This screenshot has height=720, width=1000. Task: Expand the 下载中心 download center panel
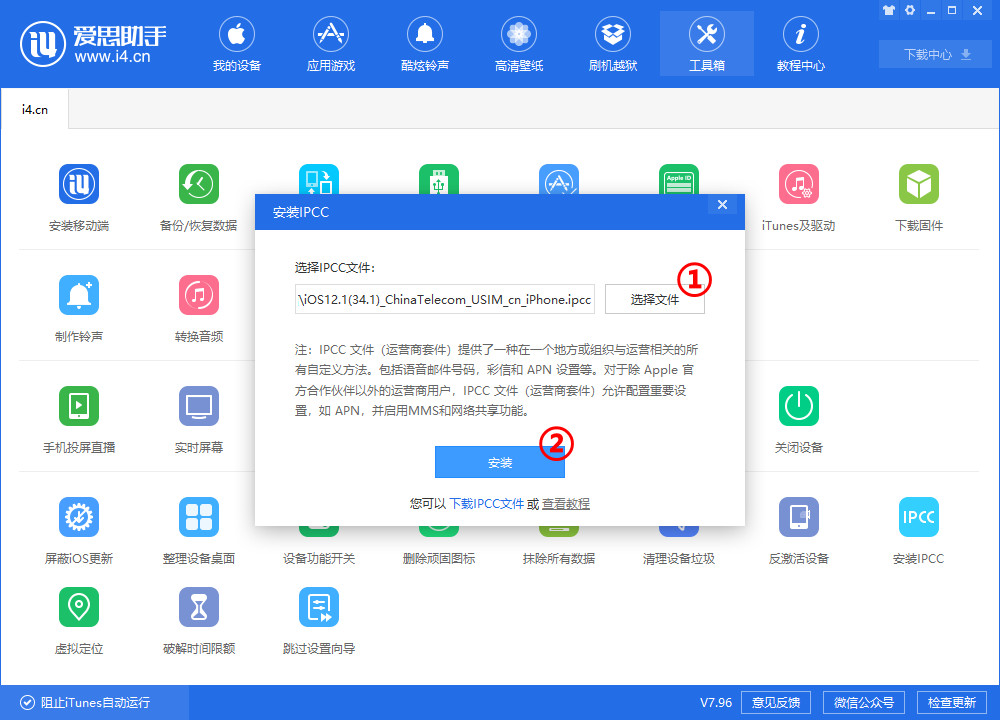[x=934, y=54]
